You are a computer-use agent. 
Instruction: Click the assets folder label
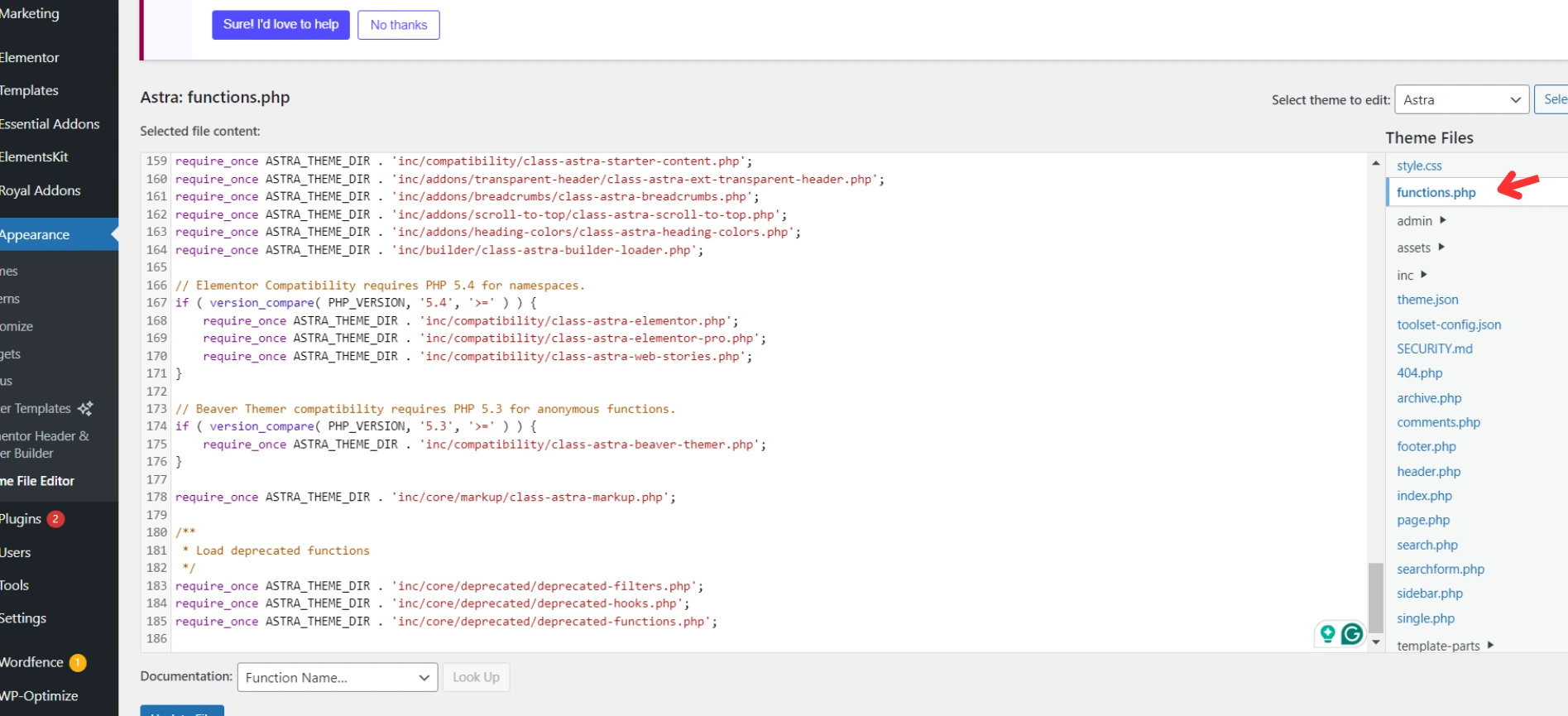(x=1413, y=247)
